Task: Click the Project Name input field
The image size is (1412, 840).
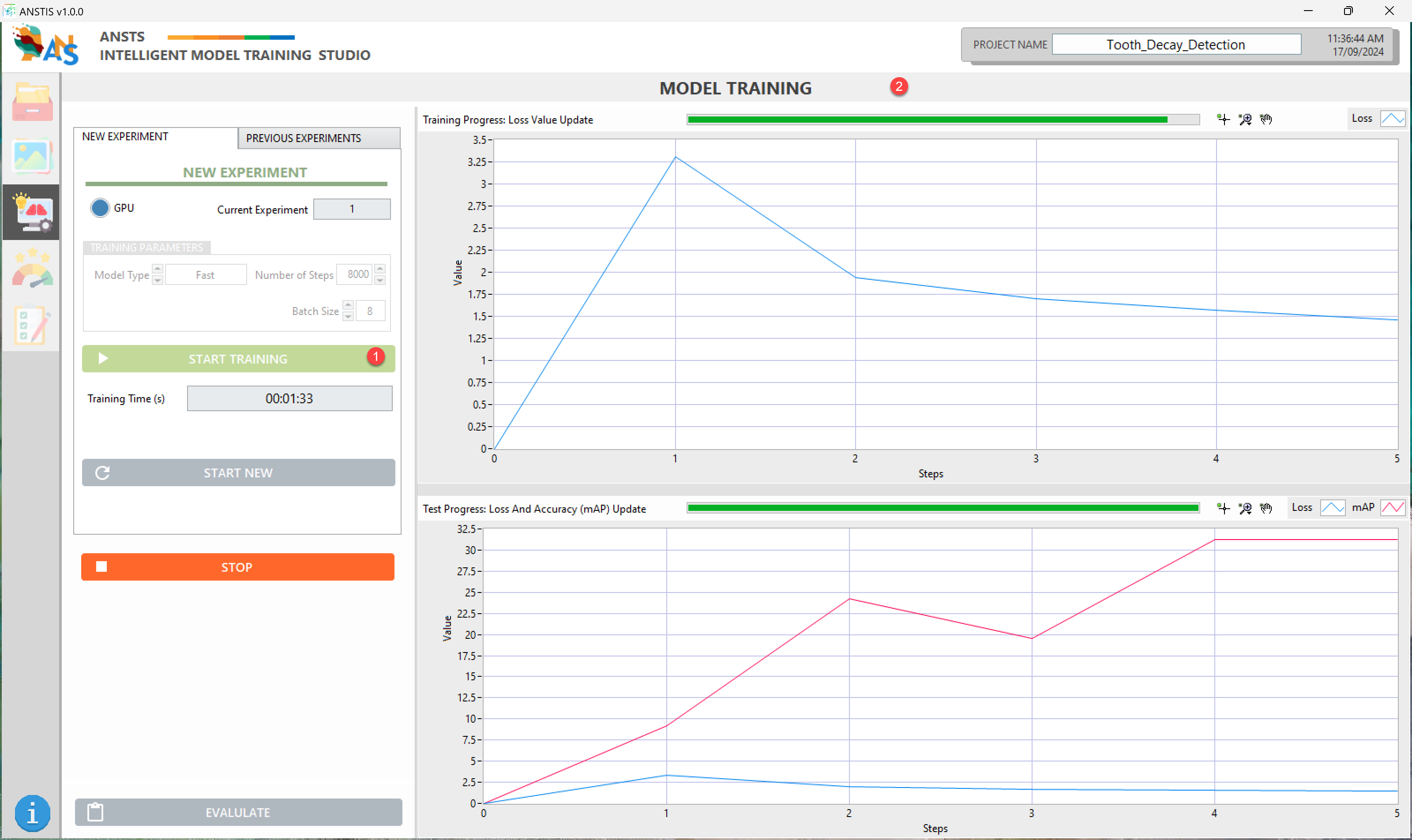Action: (x=1176, y=45)
